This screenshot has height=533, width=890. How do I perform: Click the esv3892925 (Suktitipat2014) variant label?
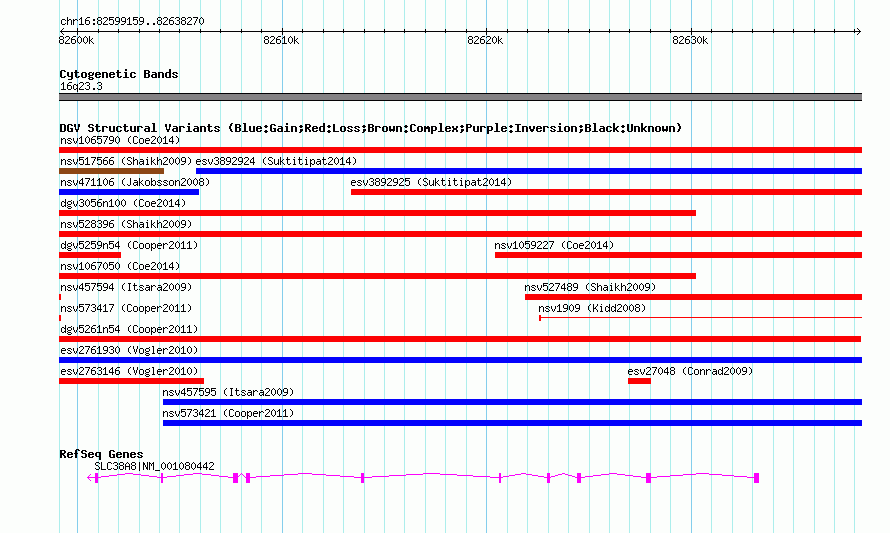[431, 182]
